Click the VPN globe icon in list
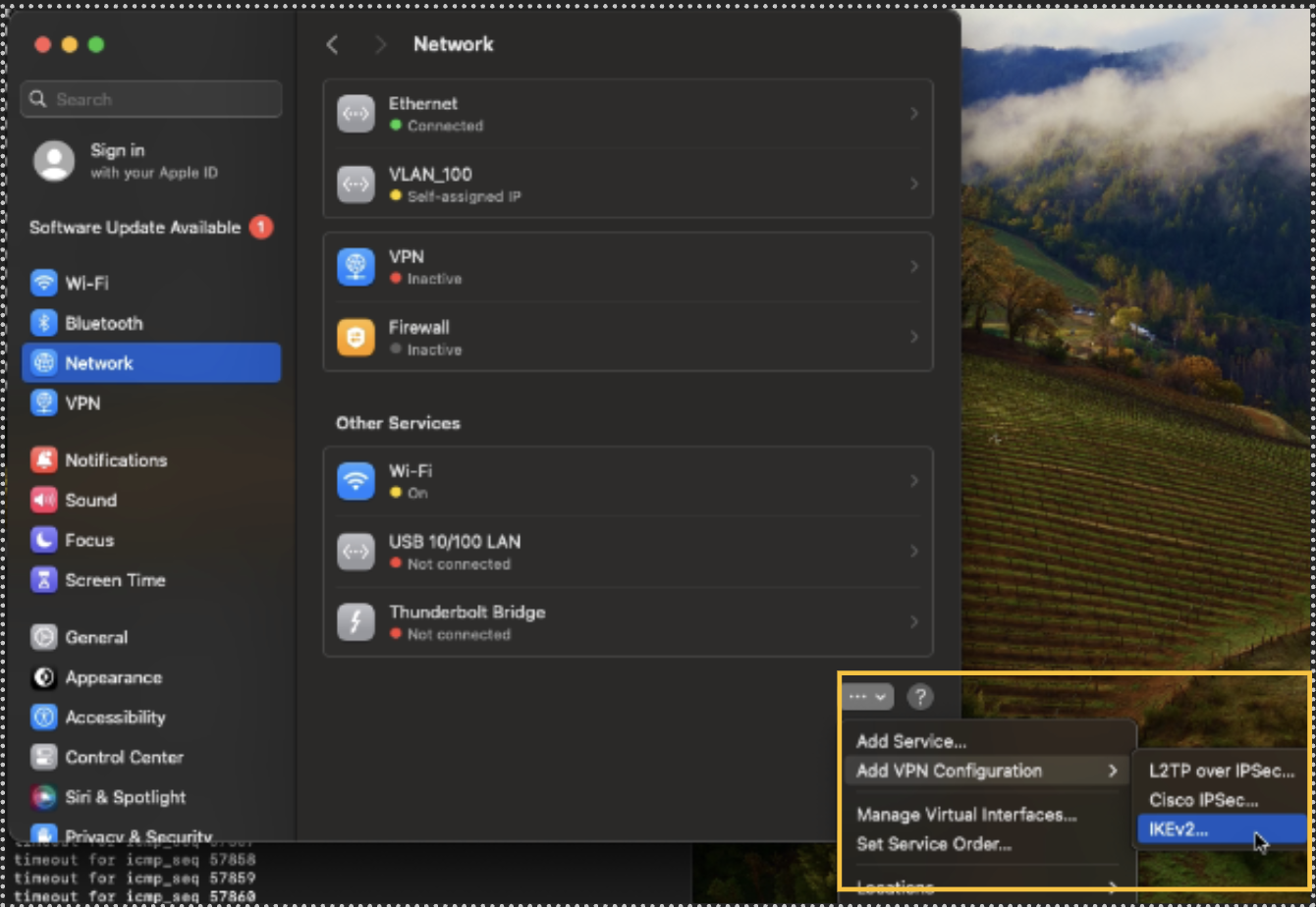 coord(356,267)
